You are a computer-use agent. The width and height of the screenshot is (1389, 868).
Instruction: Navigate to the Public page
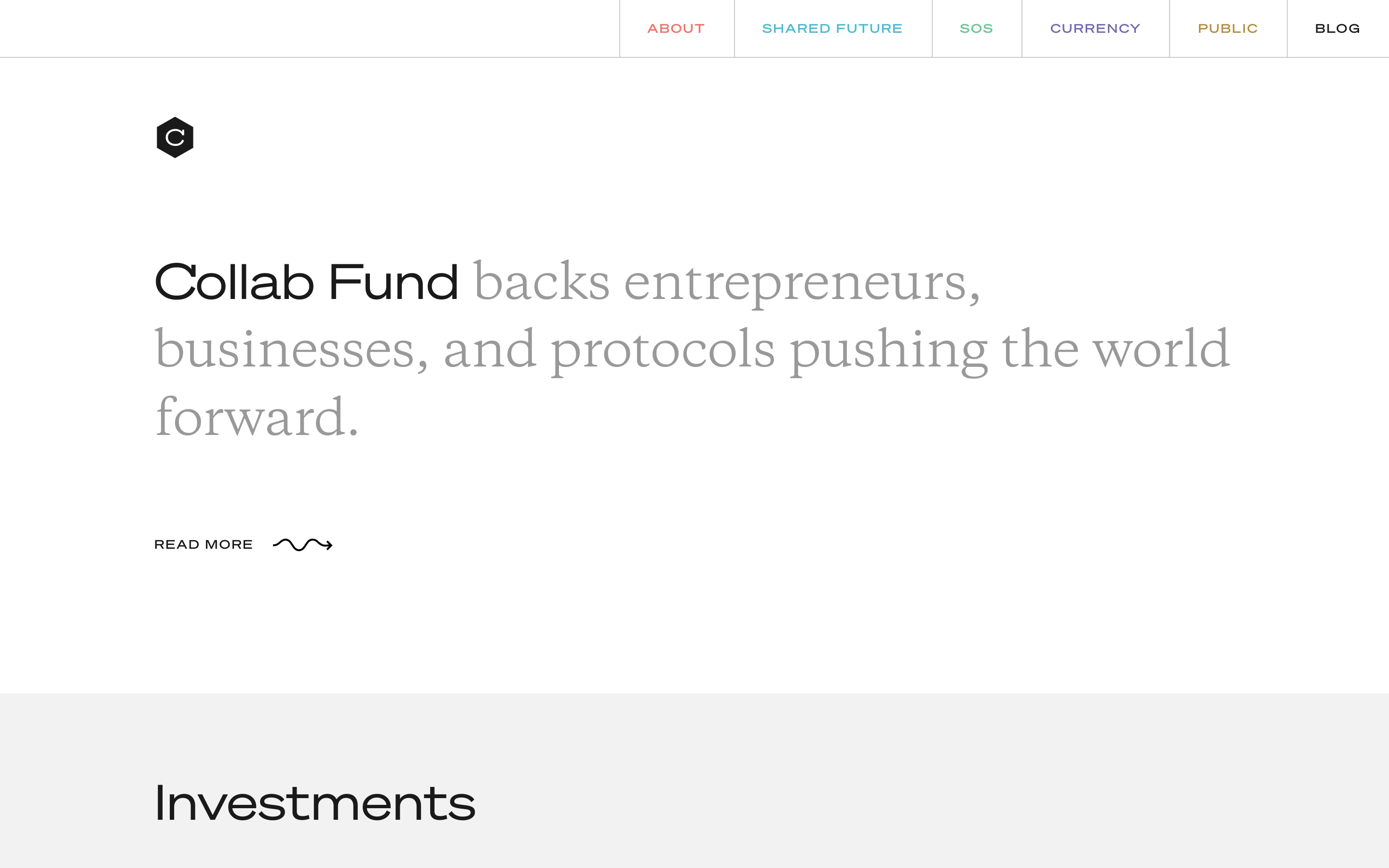coord(1227,29)
